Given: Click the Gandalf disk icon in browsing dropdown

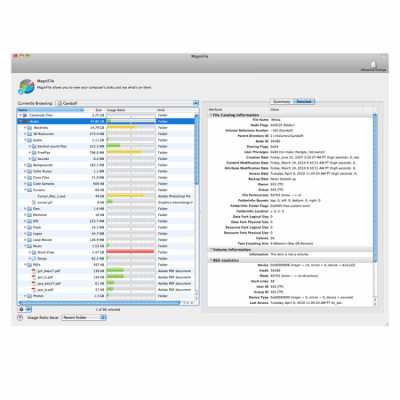Looking at the screenshot, I should tap(60, 103).
